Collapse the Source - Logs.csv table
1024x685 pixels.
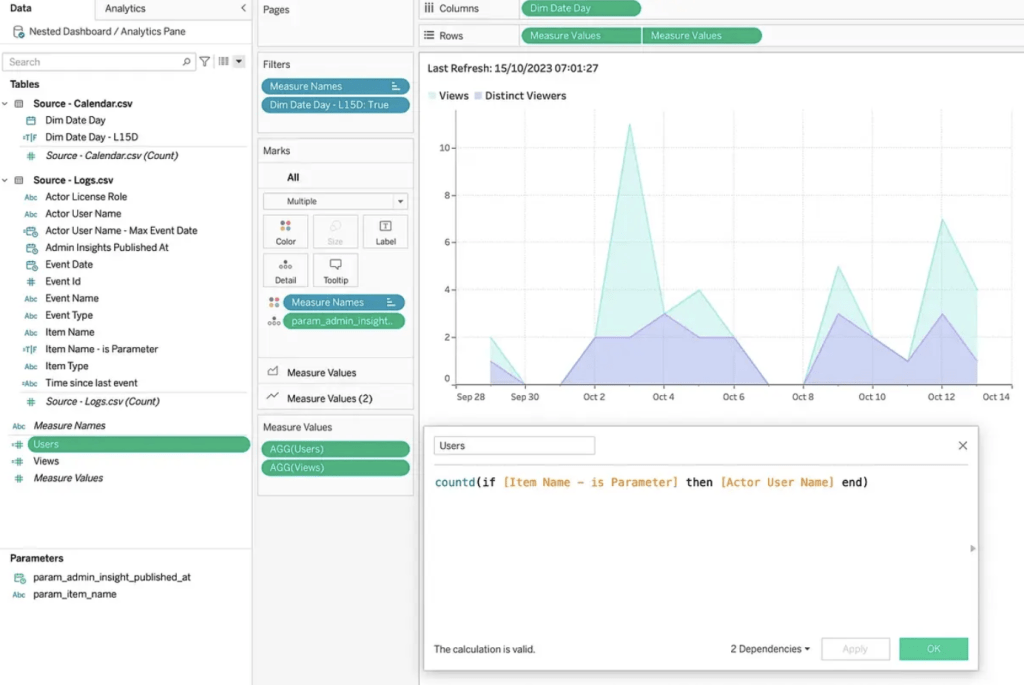(x=5, y=181)
